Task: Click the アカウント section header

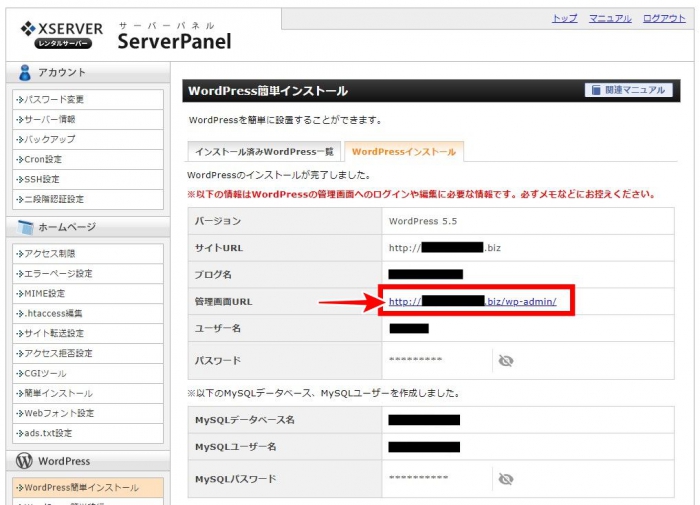Action: click(x=88, y=72)
